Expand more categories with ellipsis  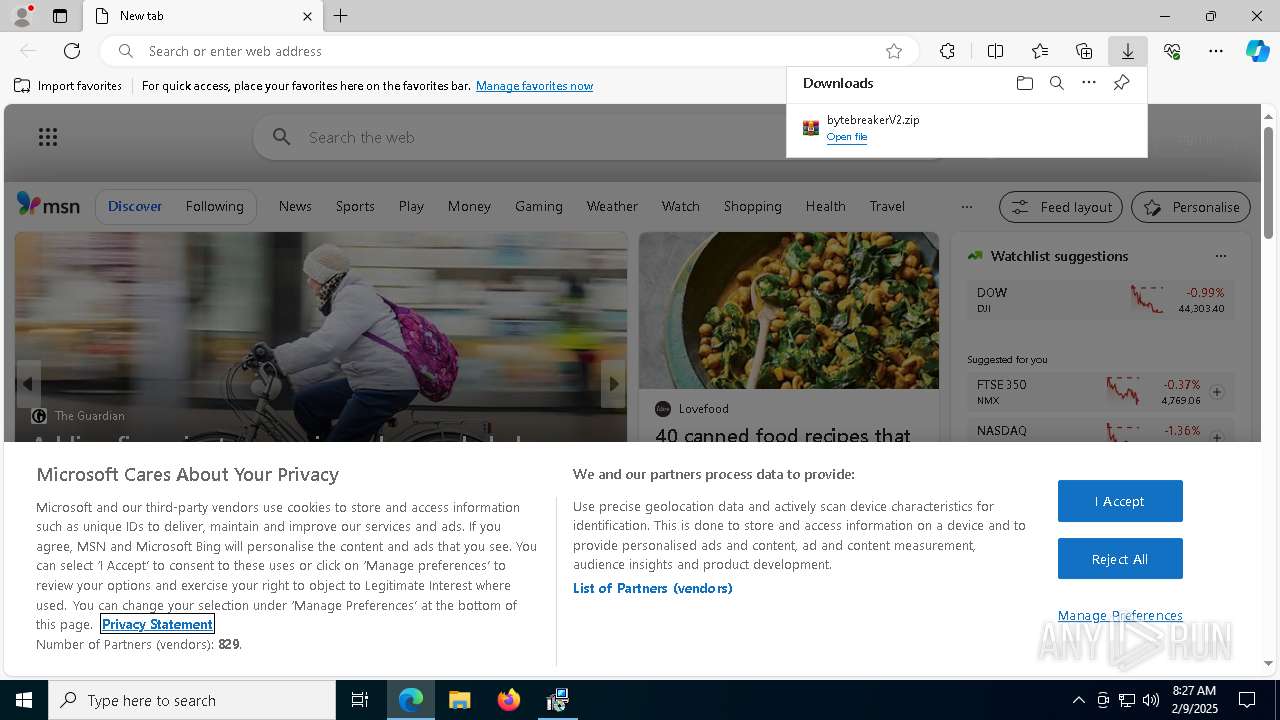[966, 207]
